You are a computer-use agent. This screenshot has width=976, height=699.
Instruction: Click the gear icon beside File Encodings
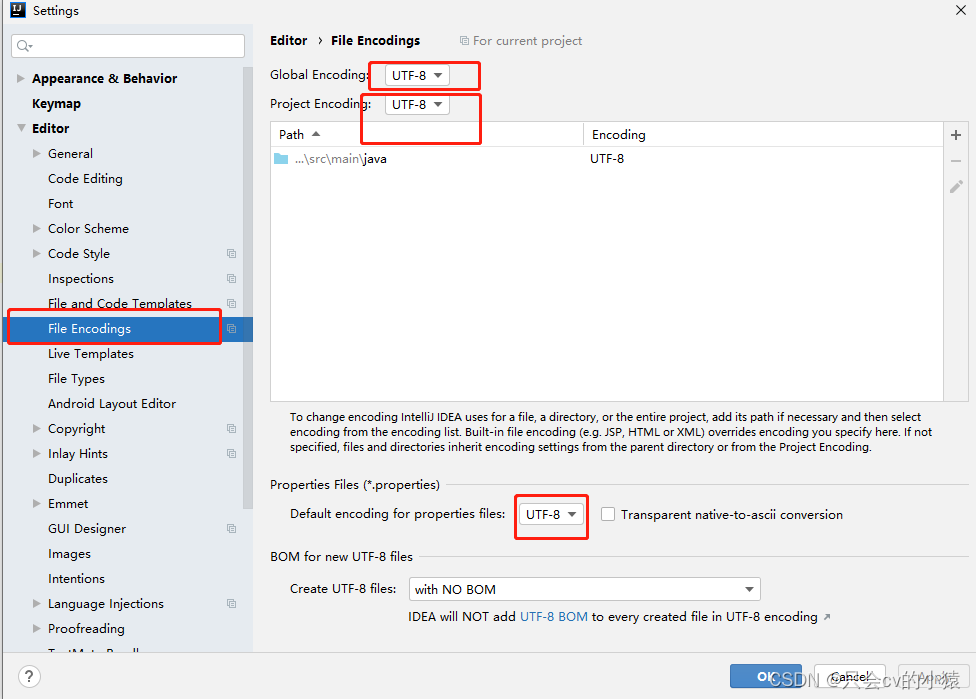pyautogui.click(x=231, y=328)
